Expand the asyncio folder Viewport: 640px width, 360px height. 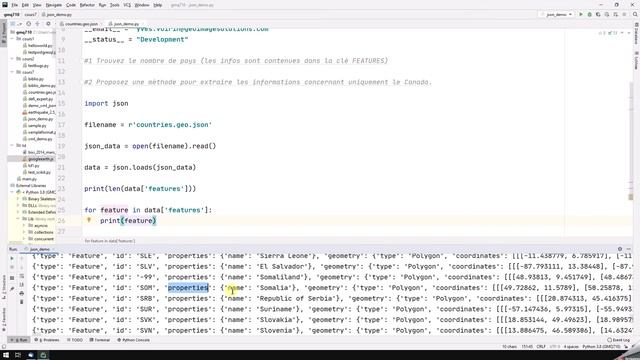[x=24, y=225]
